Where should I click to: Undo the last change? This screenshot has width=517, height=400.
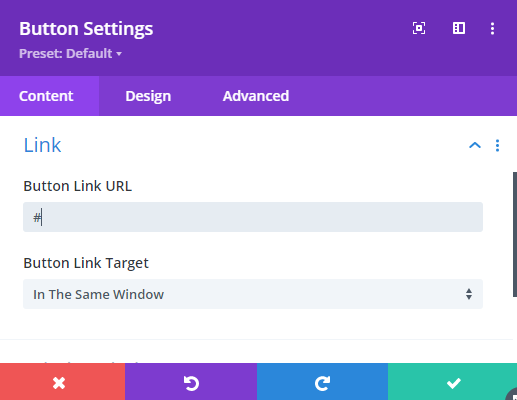[x=191, y=382]
